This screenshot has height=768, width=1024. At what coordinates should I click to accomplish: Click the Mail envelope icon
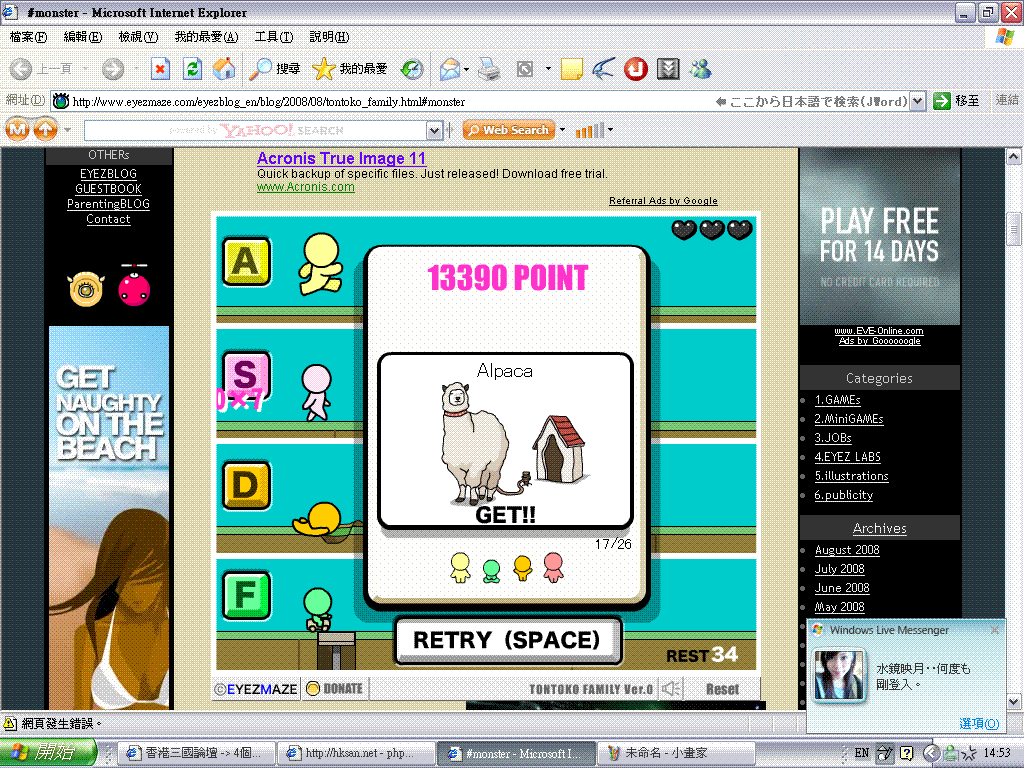[x=450, y=69]
